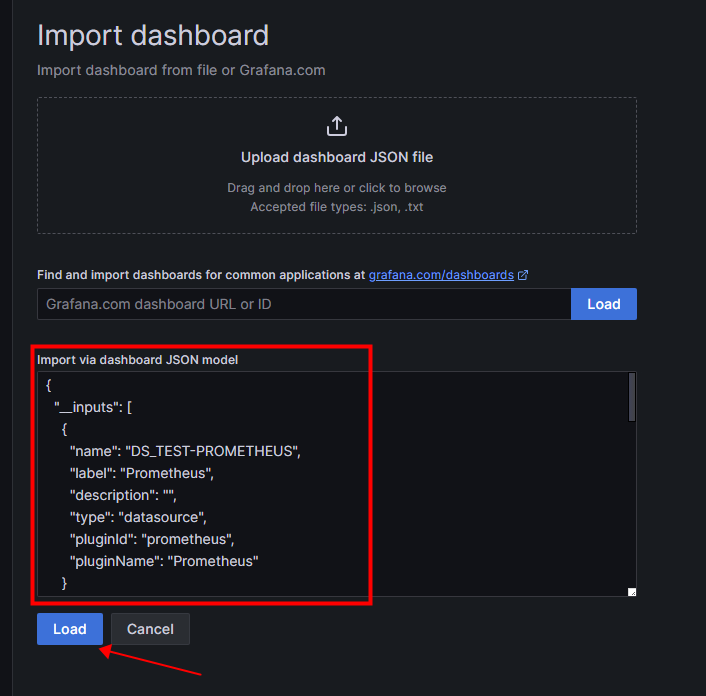Image resolution: width=706 pixels, height=696 pixels.
Task: Open the grafana.com/dashboards link
Action: 441,275
